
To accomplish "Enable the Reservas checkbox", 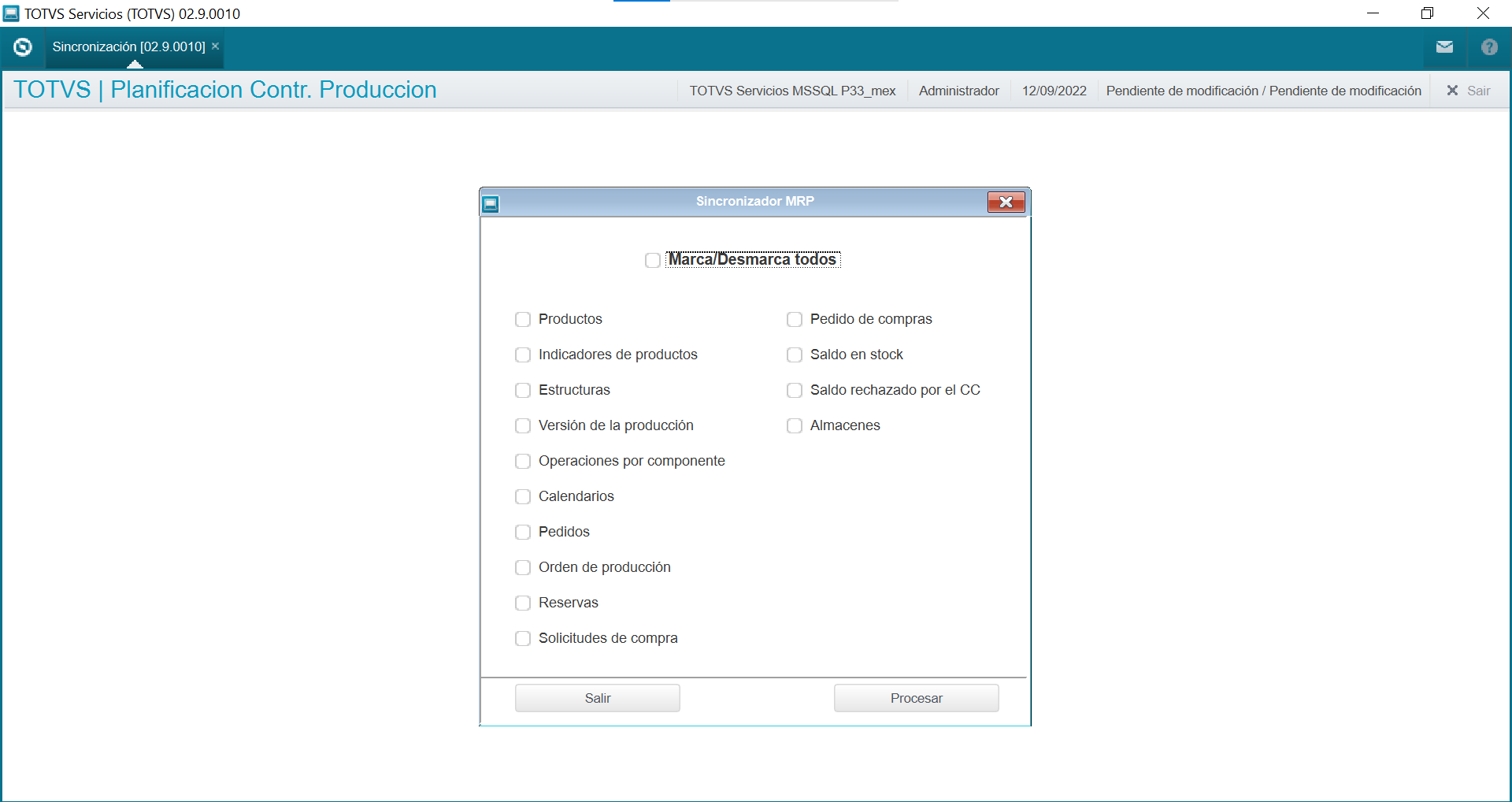I will pyautogui.click(x=523, y=603).
